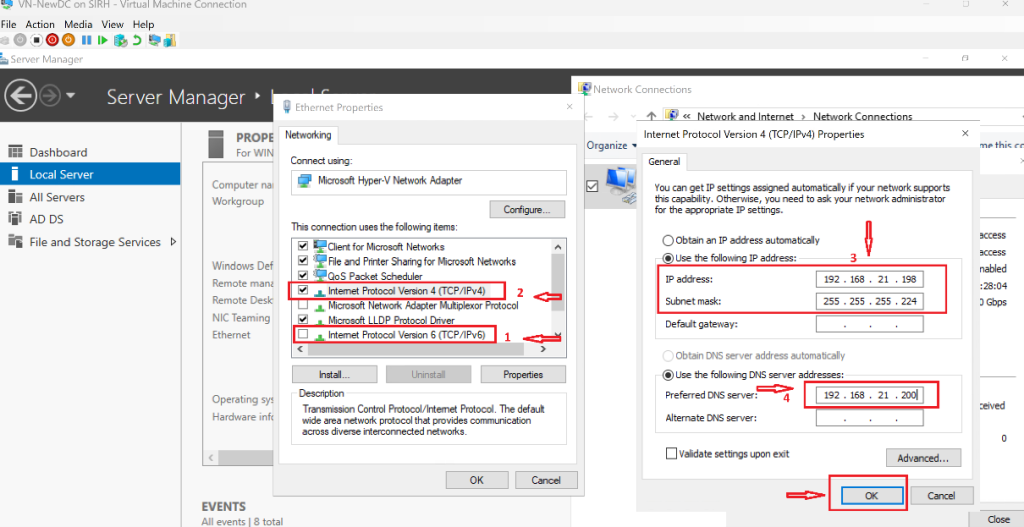Click the Configure... button
1024x527 pixels.
[526, 210]
